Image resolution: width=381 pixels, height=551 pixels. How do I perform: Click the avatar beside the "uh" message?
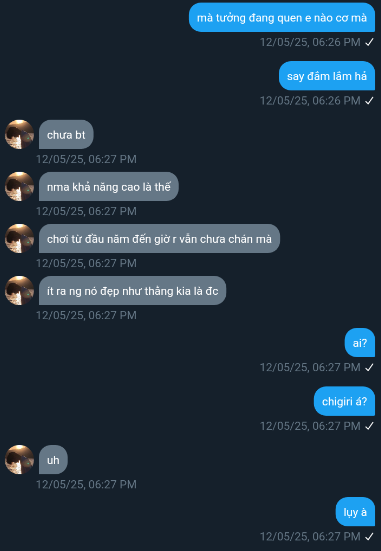point(19,459)
